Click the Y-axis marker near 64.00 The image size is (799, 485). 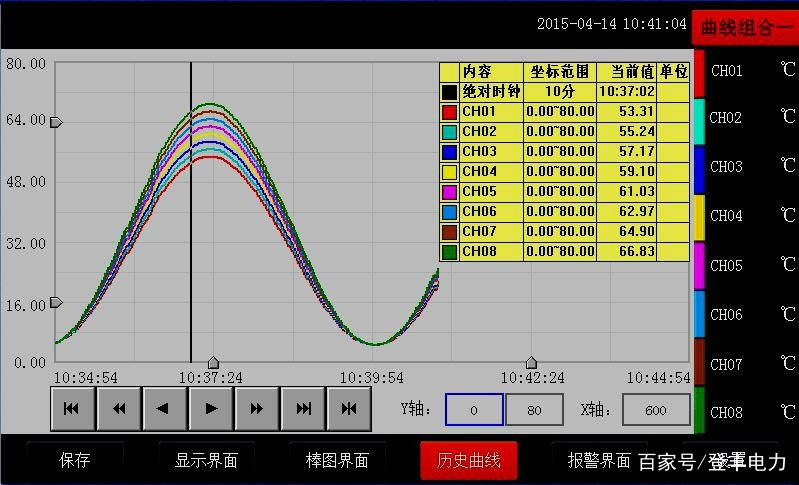pyautogui.click(x=56, y=122)
